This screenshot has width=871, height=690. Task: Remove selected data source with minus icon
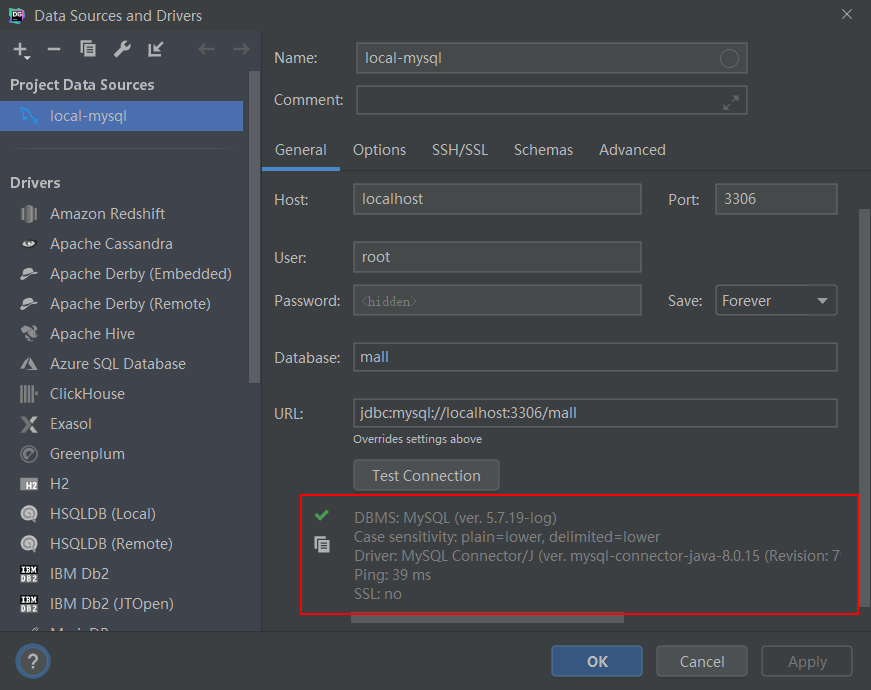(x=54, y=49)
